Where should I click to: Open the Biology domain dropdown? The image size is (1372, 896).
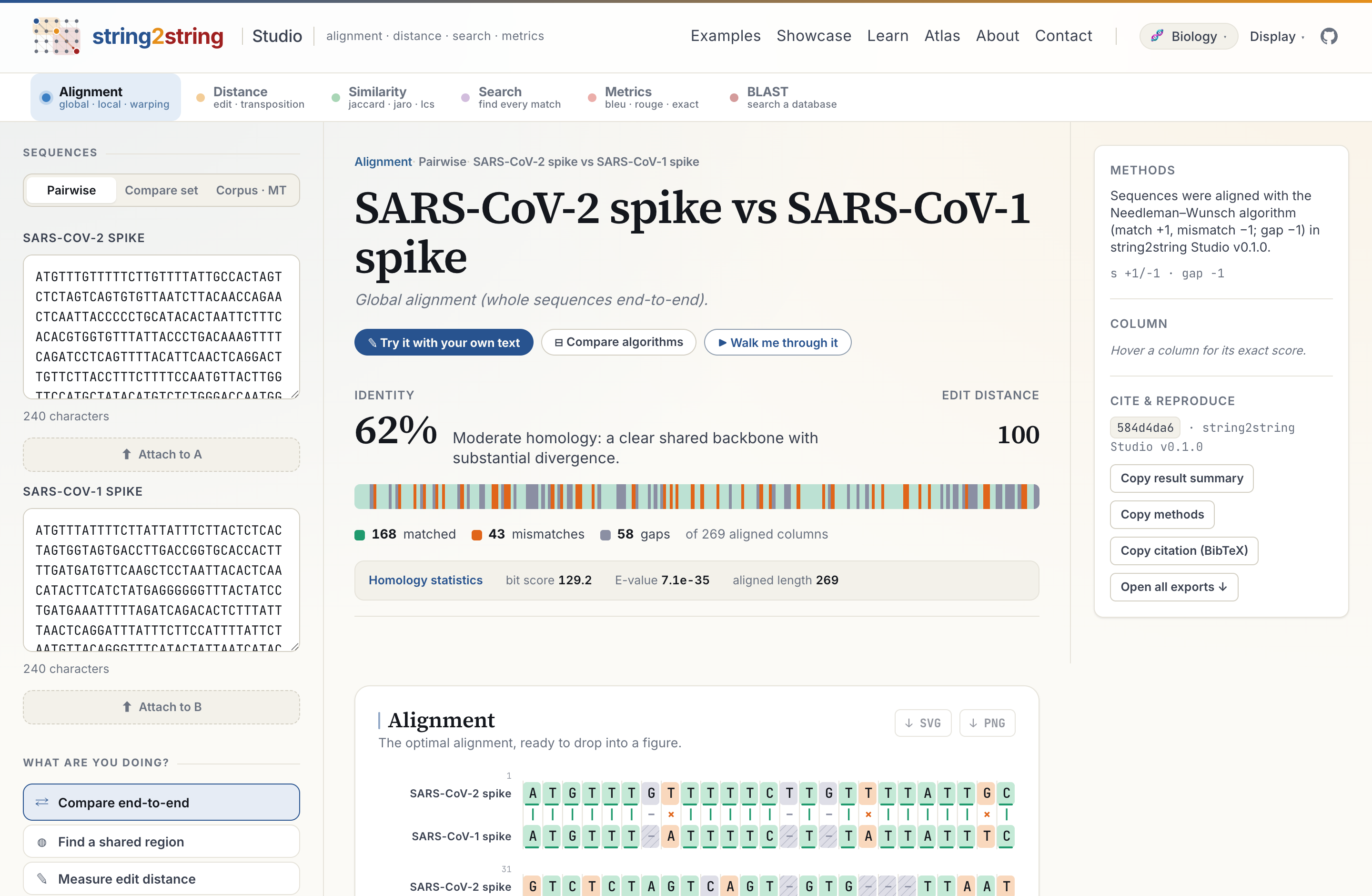(x=1189, y=36)
